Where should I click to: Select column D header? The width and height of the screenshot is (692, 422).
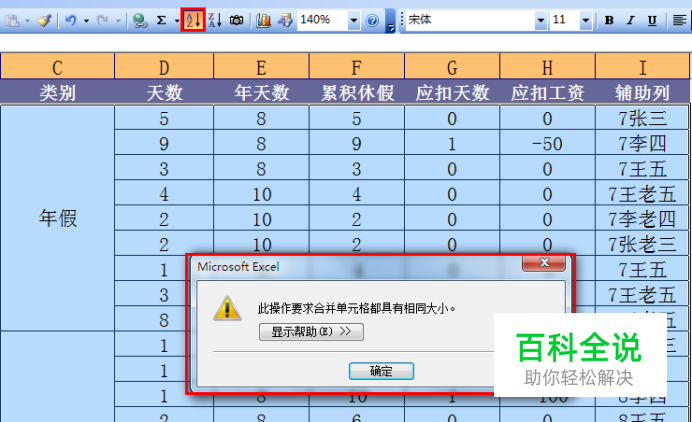164,67
